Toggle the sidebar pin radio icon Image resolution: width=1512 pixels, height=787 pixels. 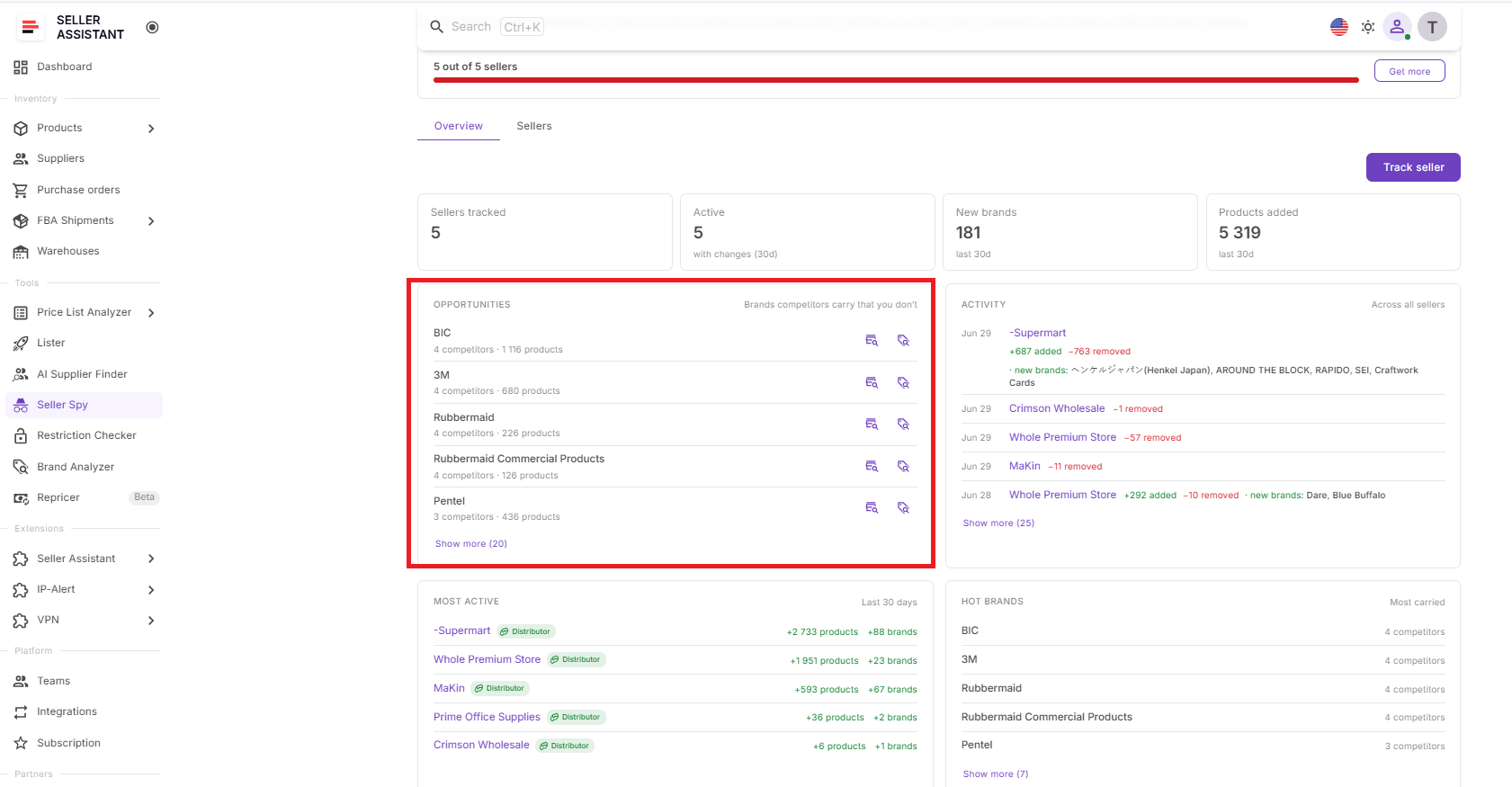pyautogui.click(x=152, y=27)
